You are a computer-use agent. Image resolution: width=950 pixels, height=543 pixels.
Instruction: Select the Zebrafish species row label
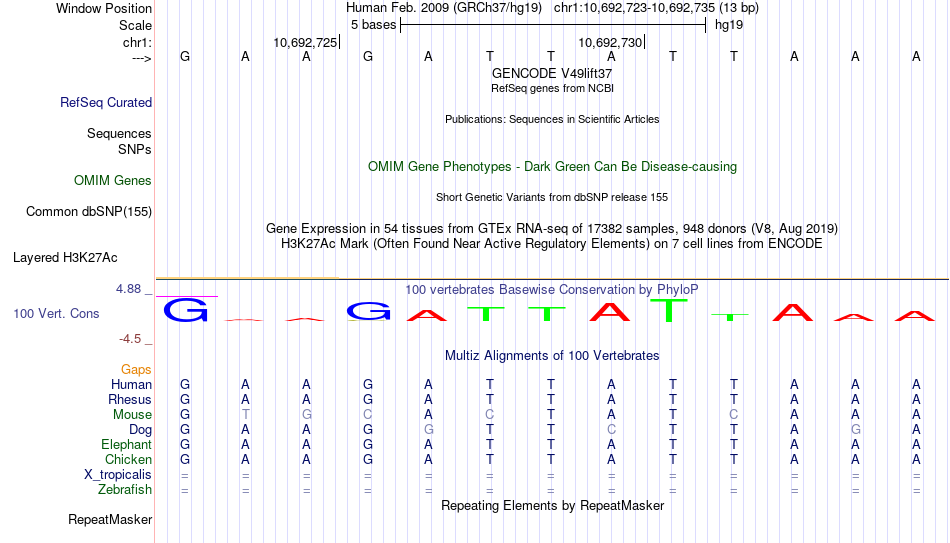coord(125,490)
